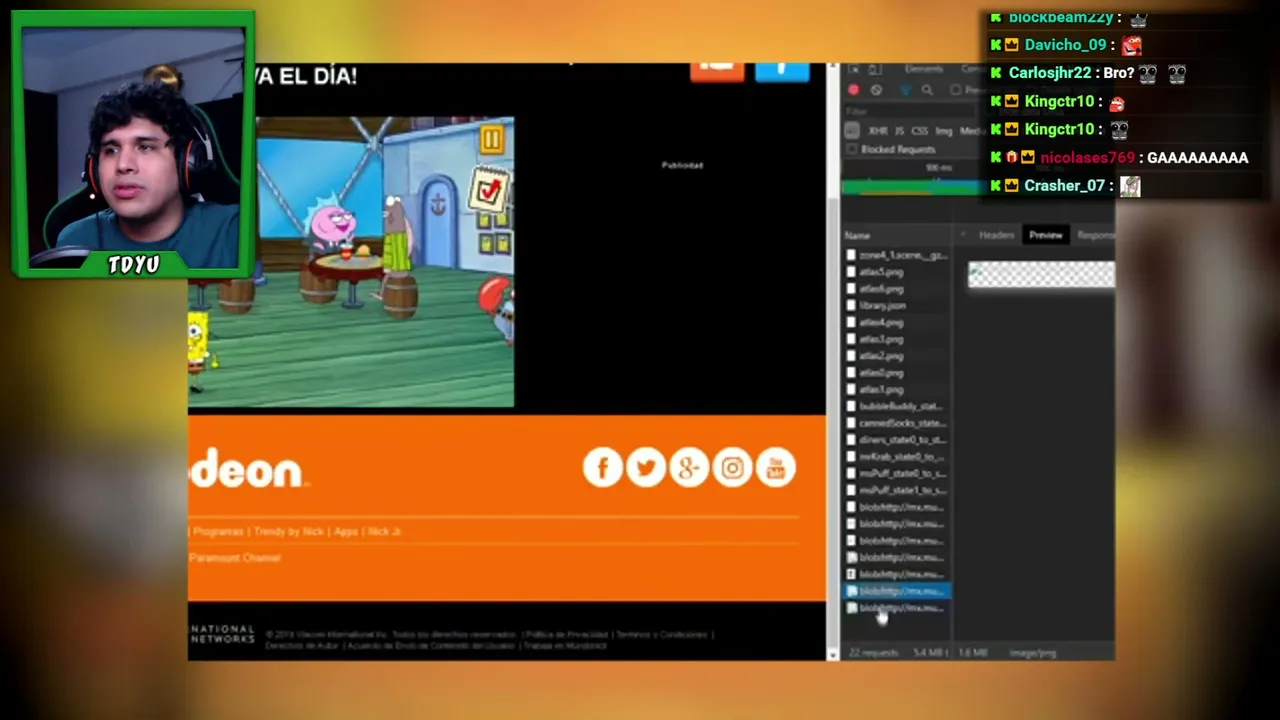Click the Carlosjhr22 username in chat
Image resolution: width=1280 pixels, height=720 pixels.
tap(1050, 73)
